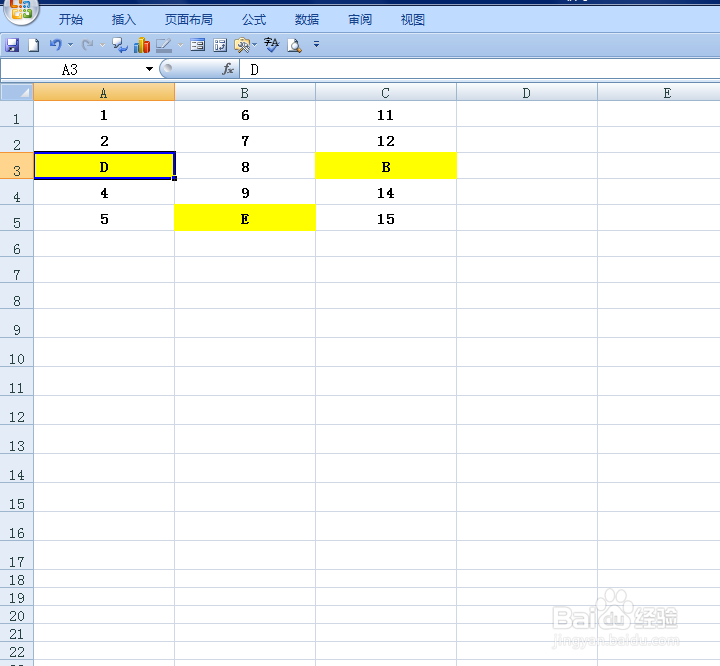Click the pen underline drawing icon
Screen dimensions: 720x666
163,45
